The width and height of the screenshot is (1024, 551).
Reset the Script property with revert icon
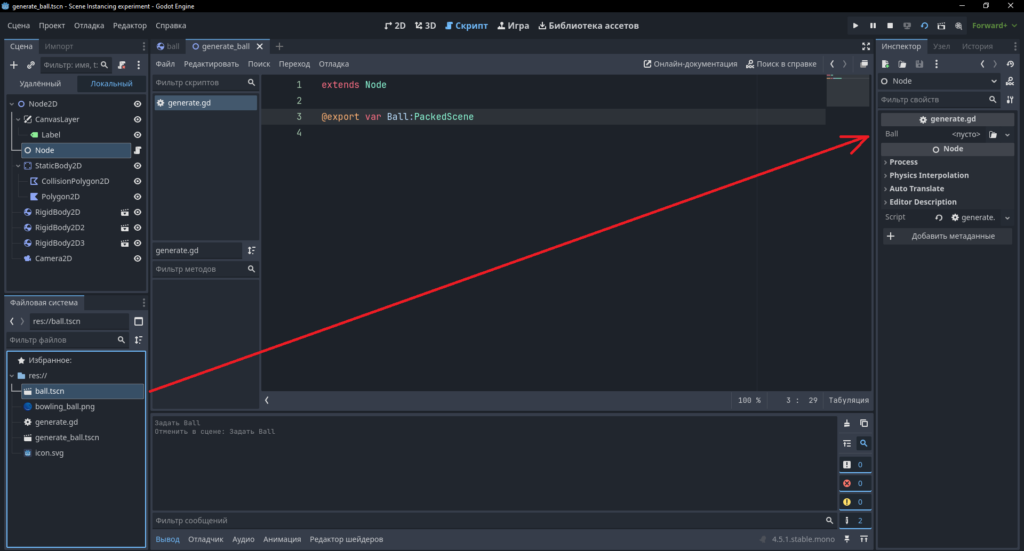tap(938, 217)
